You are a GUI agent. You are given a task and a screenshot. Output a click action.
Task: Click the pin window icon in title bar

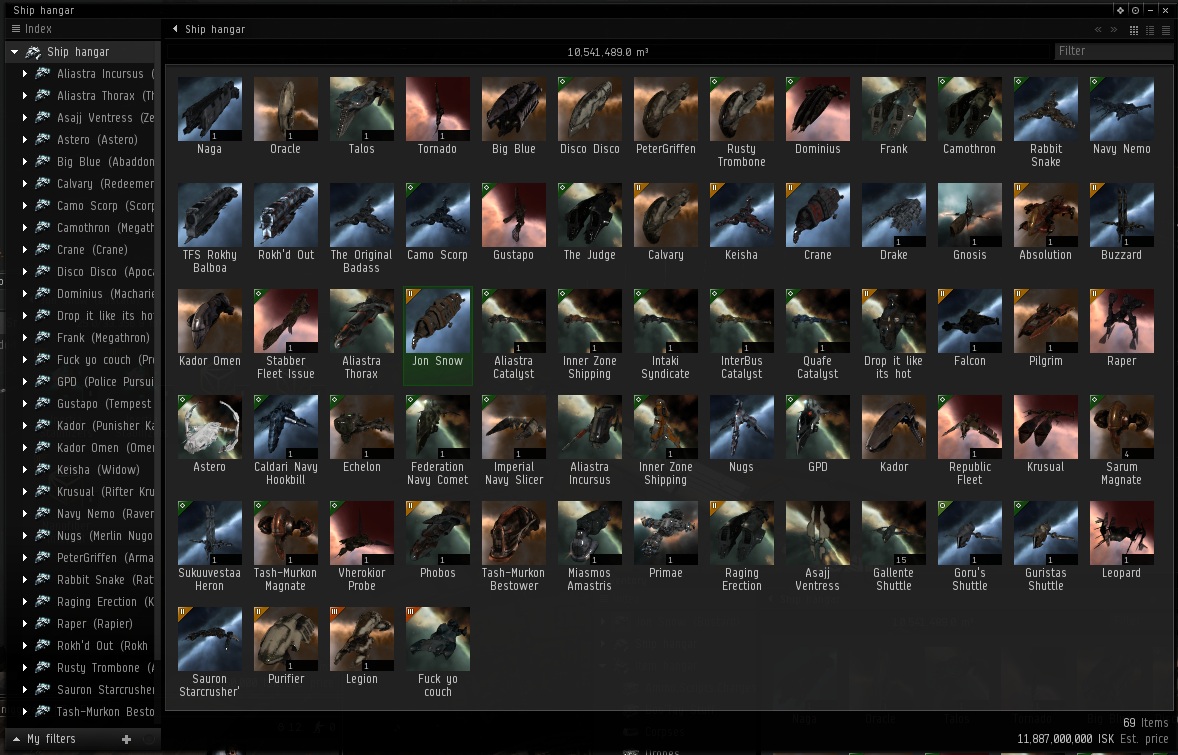click(1120, 10)
